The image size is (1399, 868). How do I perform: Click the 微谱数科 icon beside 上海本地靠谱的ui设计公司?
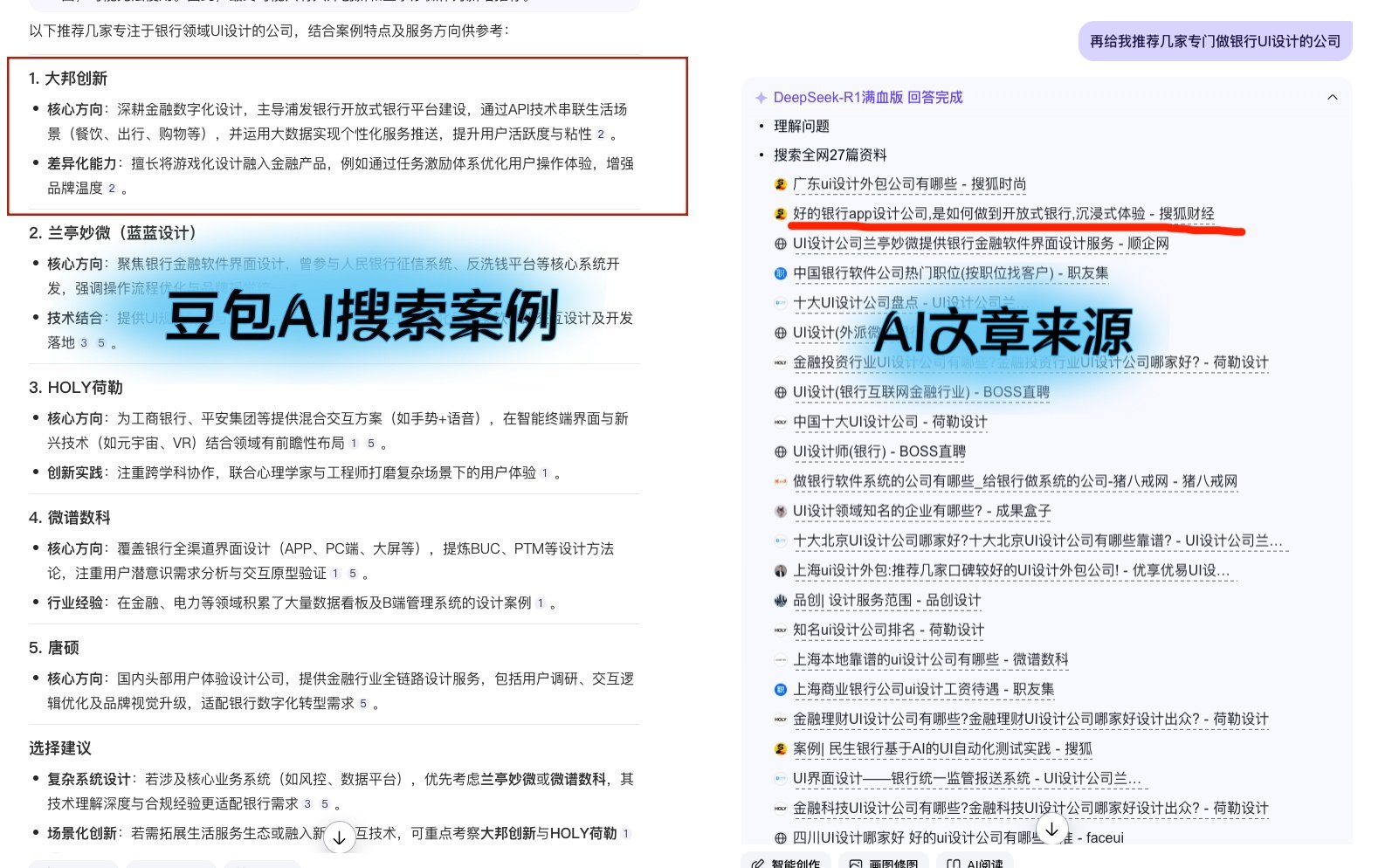779,659
